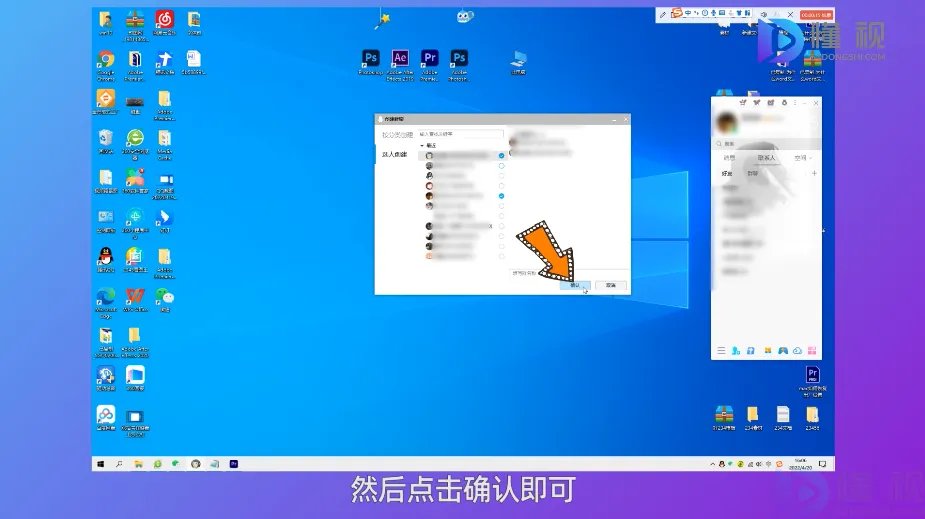925x519 pixels.
Task: Click the Windows Start button
Action: (x=100, y=464)
